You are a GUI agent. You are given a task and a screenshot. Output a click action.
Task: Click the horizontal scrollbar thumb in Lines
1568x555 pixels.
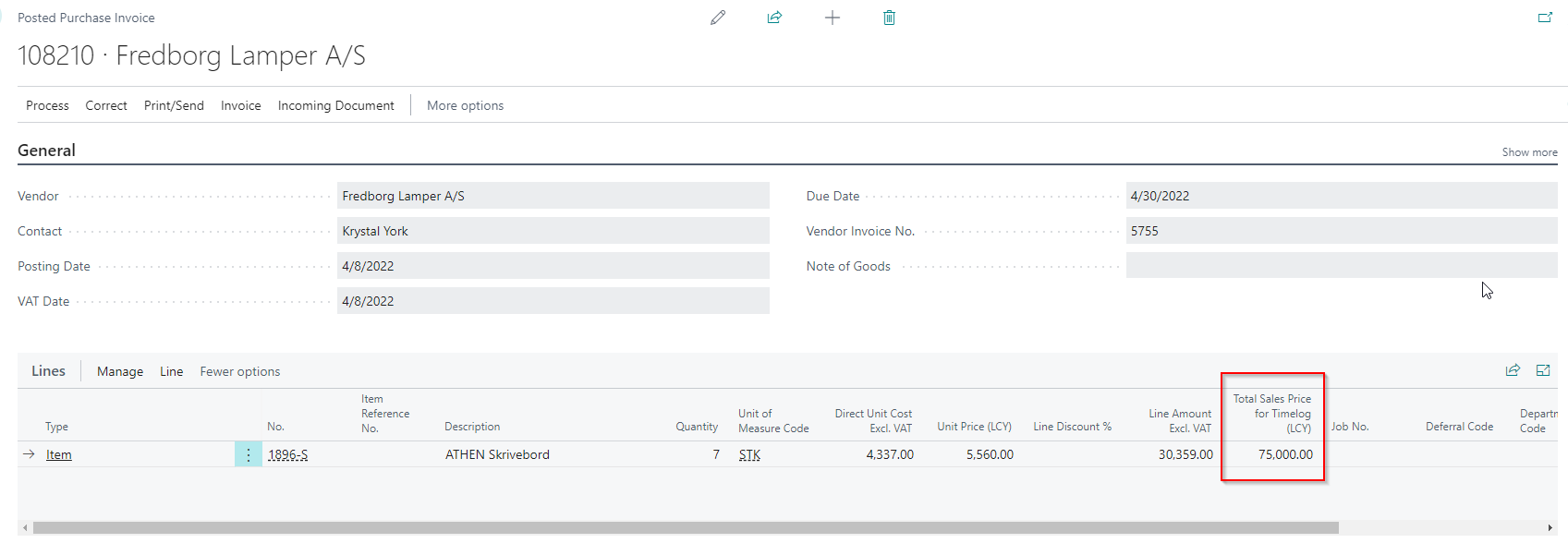pyautogui.click(x=686, y=527)
